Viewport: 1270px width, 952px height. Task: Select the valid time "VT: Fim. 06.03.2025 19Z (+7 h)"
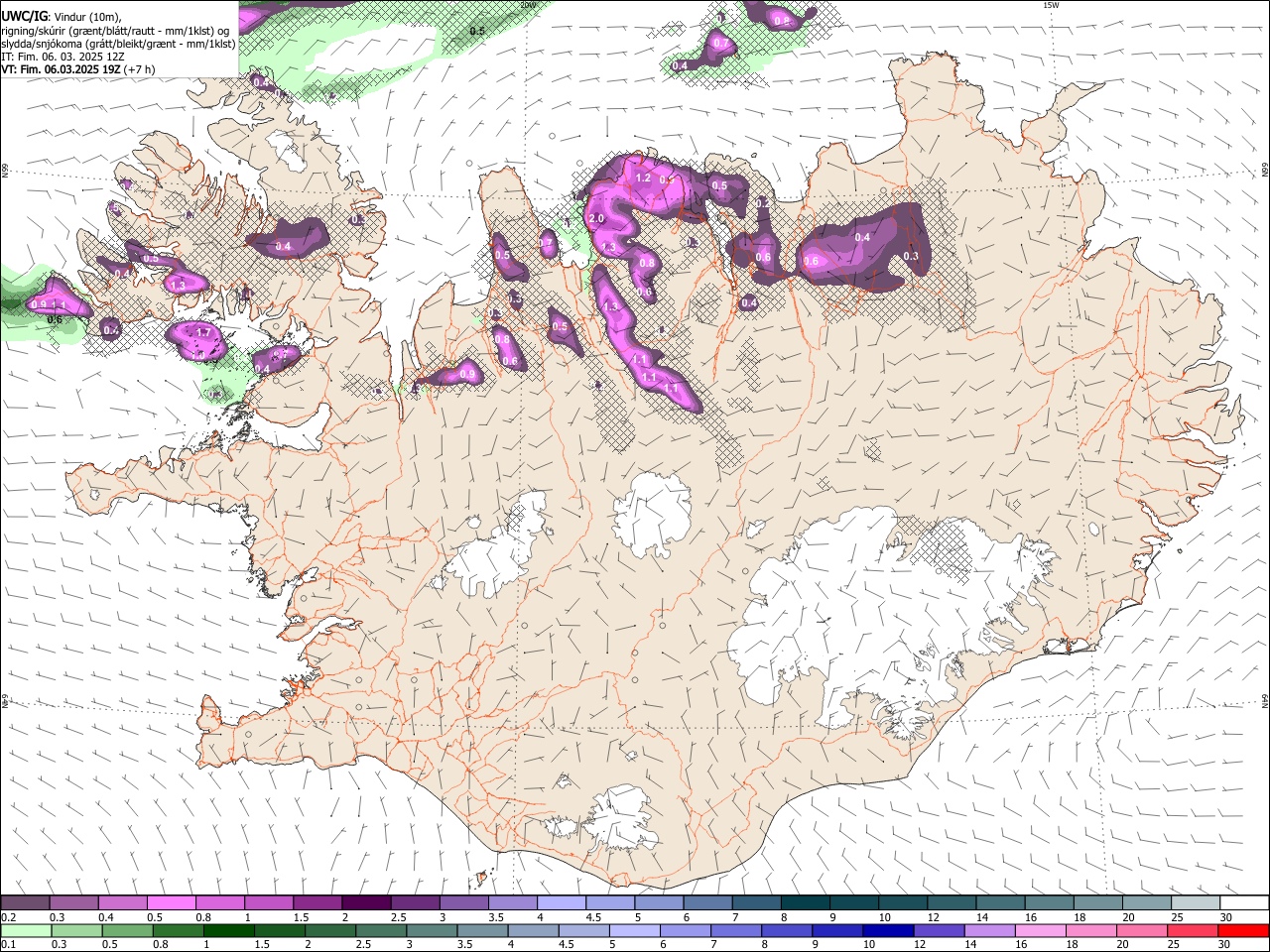point(77,69)
